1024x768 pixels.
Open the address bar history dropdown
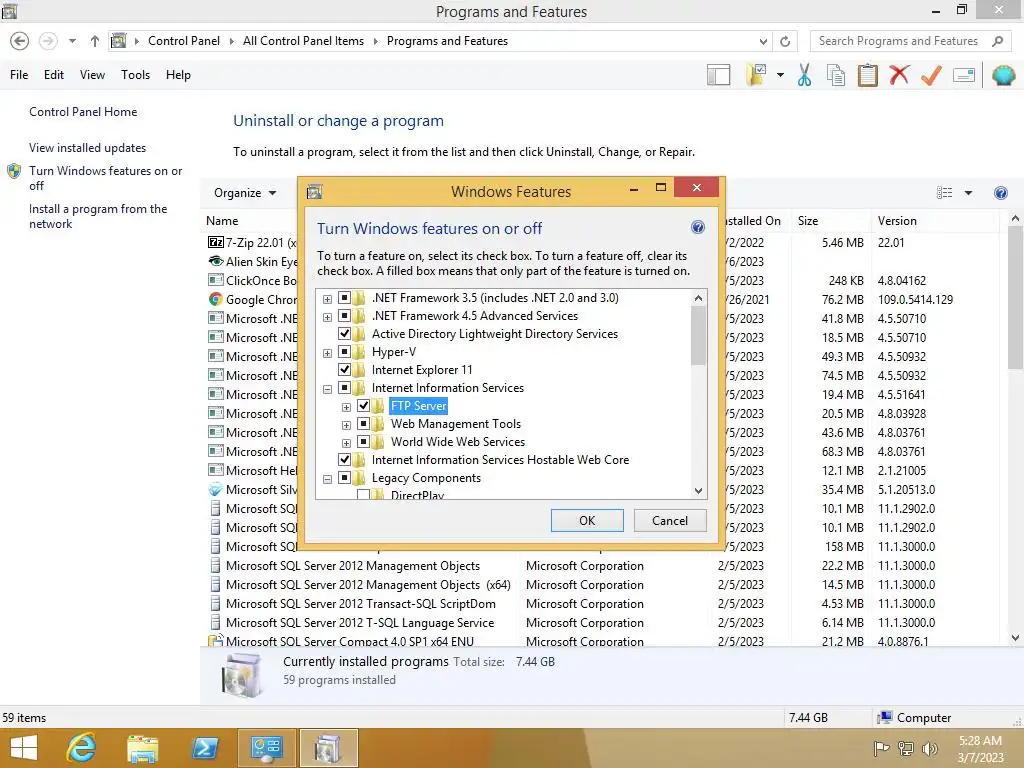click(763, 41)
